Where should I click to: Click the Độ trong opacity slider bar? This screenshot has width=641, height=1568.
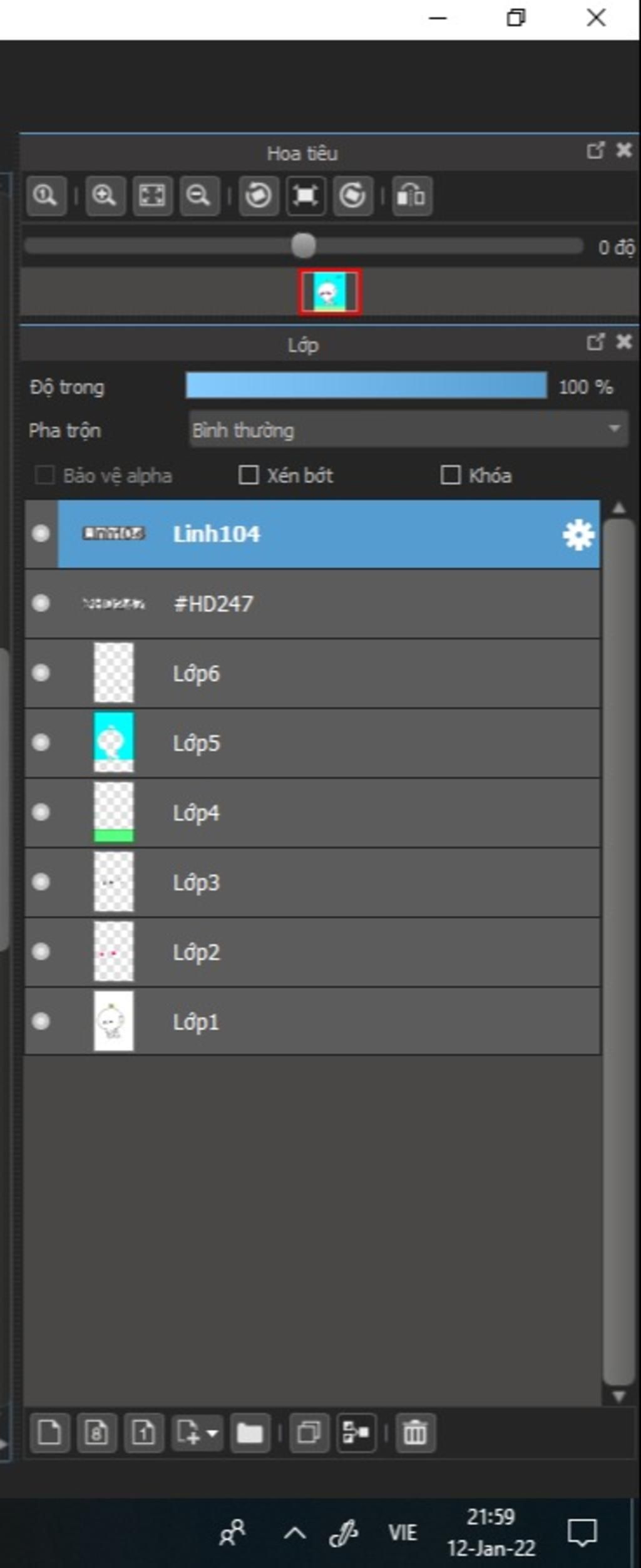coord(366,386)
